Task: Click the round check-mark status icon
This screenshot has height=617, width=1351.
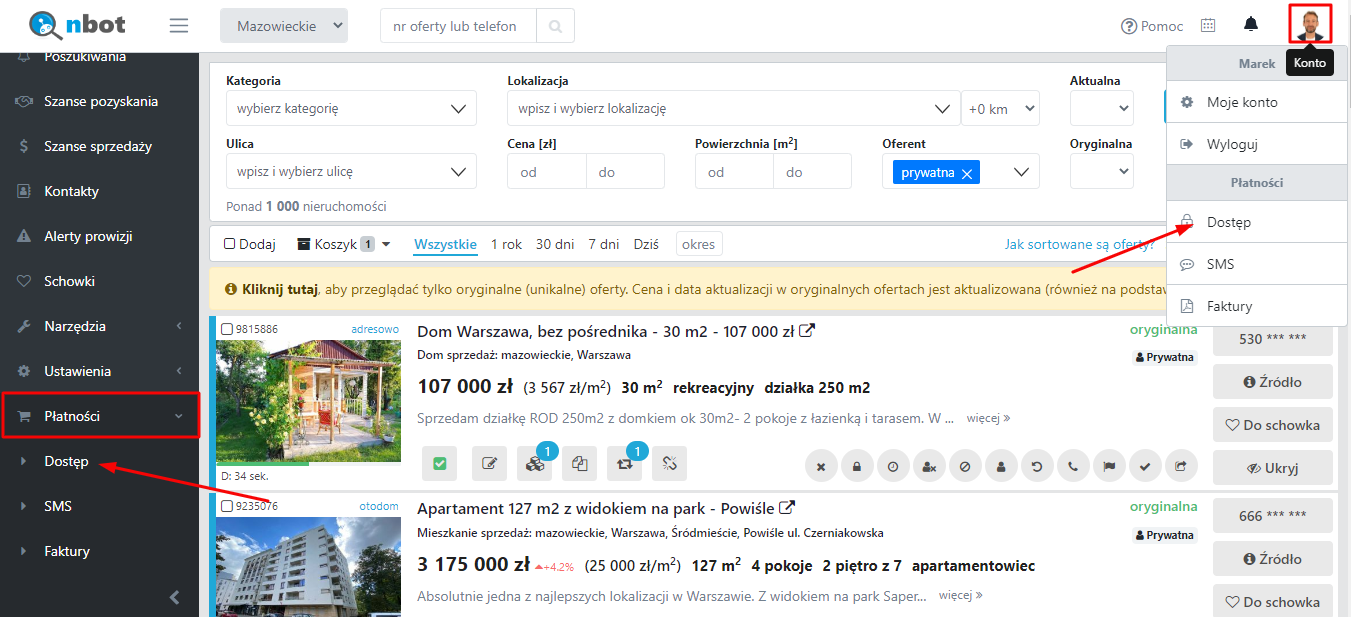Action: click(x=1145, y=466)
